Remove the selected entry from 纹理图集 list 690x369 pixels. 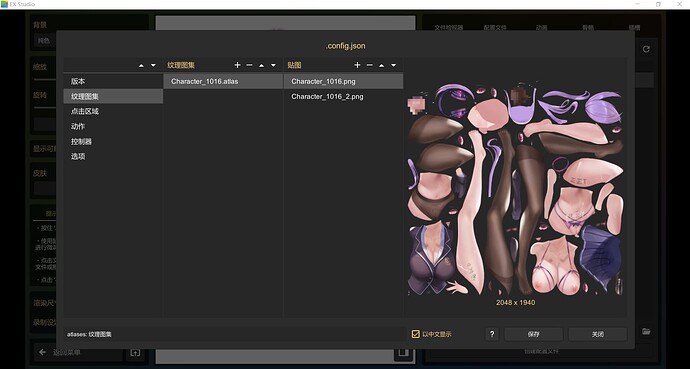(250, 65)
